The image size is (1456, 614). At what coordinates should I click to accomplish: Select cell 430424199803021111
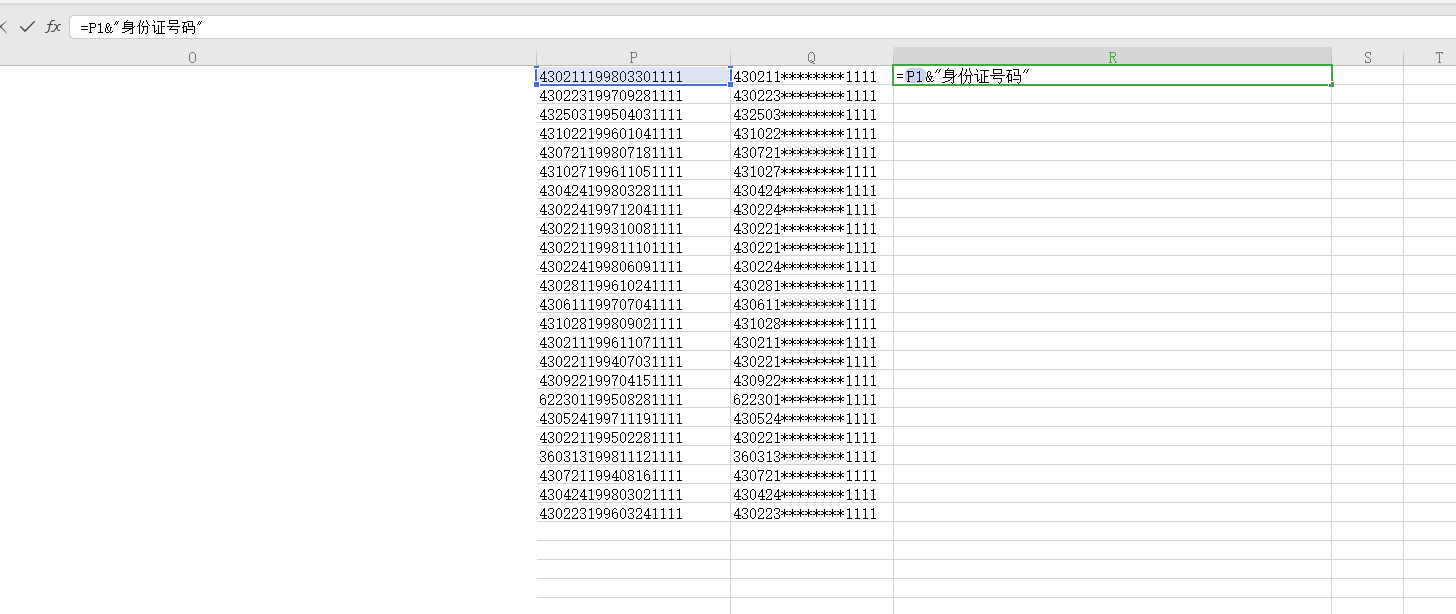pos(633,494)
